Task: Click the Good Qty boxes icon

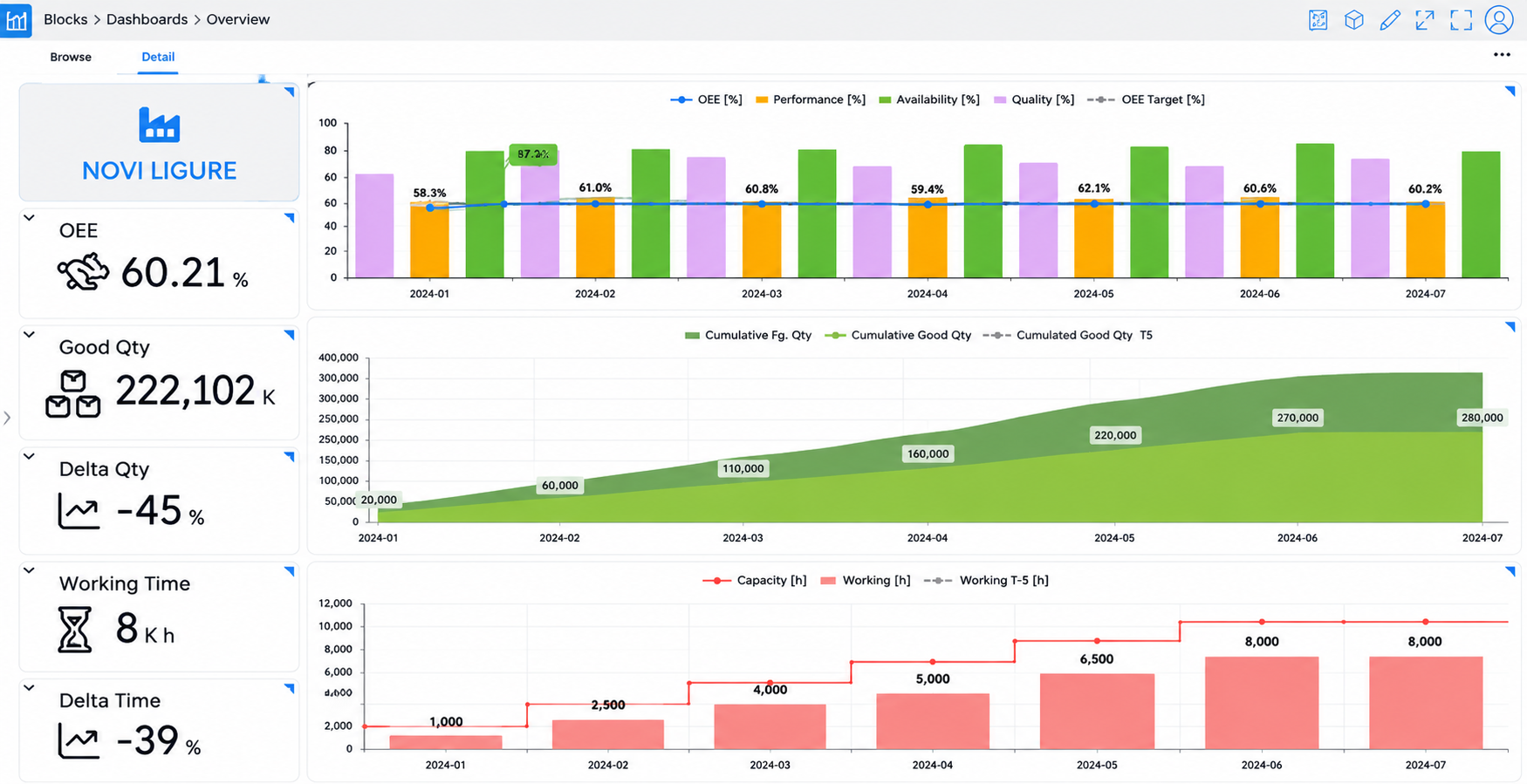Action: [x=73, y=394]
